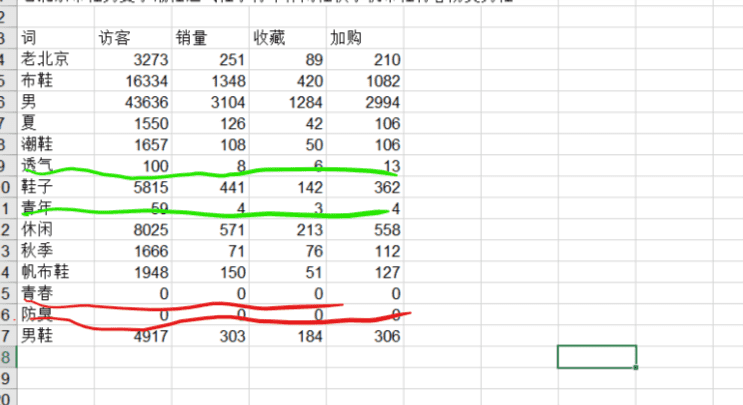
Task: Click the 3273 visitors cell
Action: pyautogui.click(x=133, y=59)
